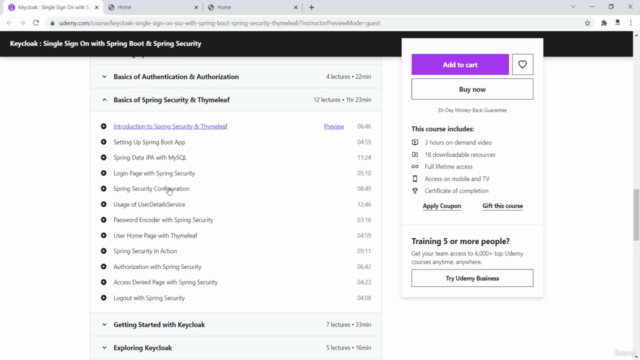Viewport: 640px width, 360px height.
Task: Click '12:46' duration of UserDetailsService lecture
Action: 364,204
